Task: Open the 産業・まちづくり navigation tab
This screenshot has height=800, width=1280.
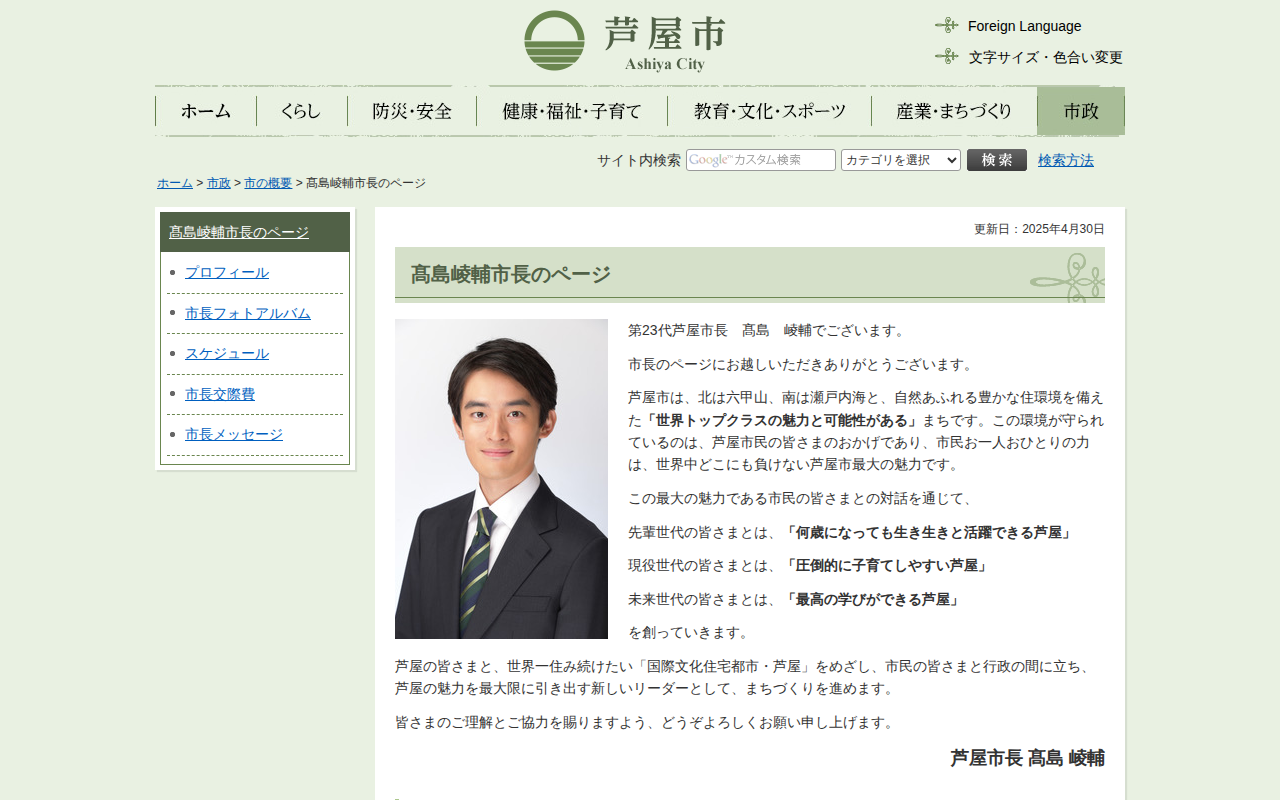Action: pyautogui.click(x=954, y=111)
